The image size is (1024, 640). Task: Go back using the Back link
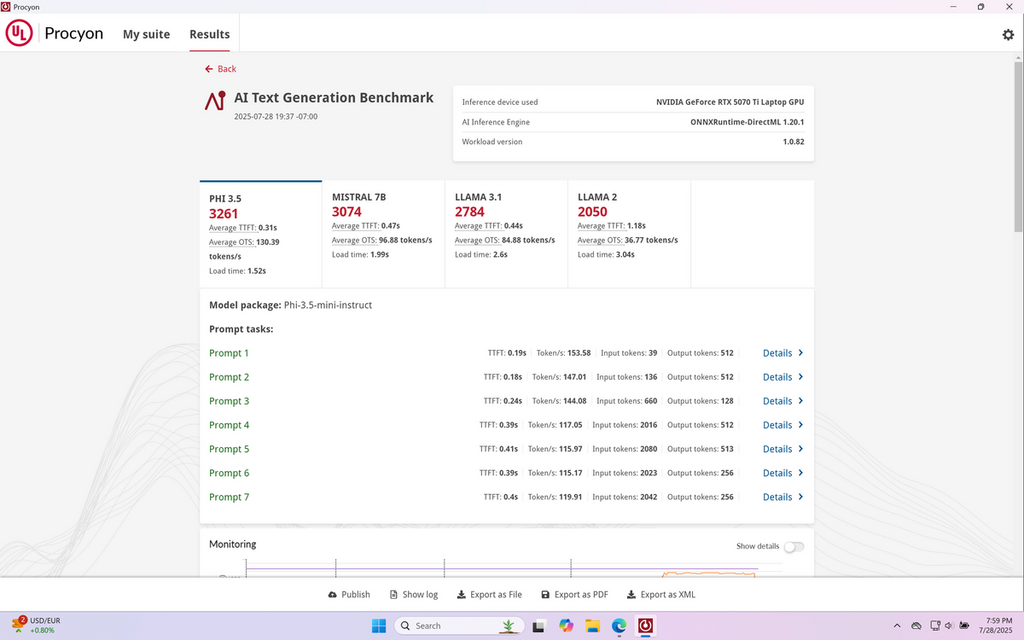pyautogui.click(x=220, y=69)
